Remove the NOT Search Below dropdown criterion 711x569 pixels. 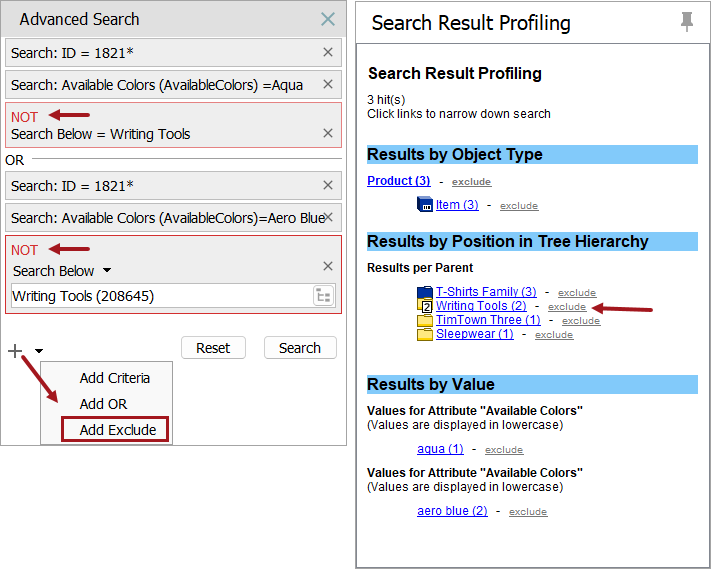[328, 266]
